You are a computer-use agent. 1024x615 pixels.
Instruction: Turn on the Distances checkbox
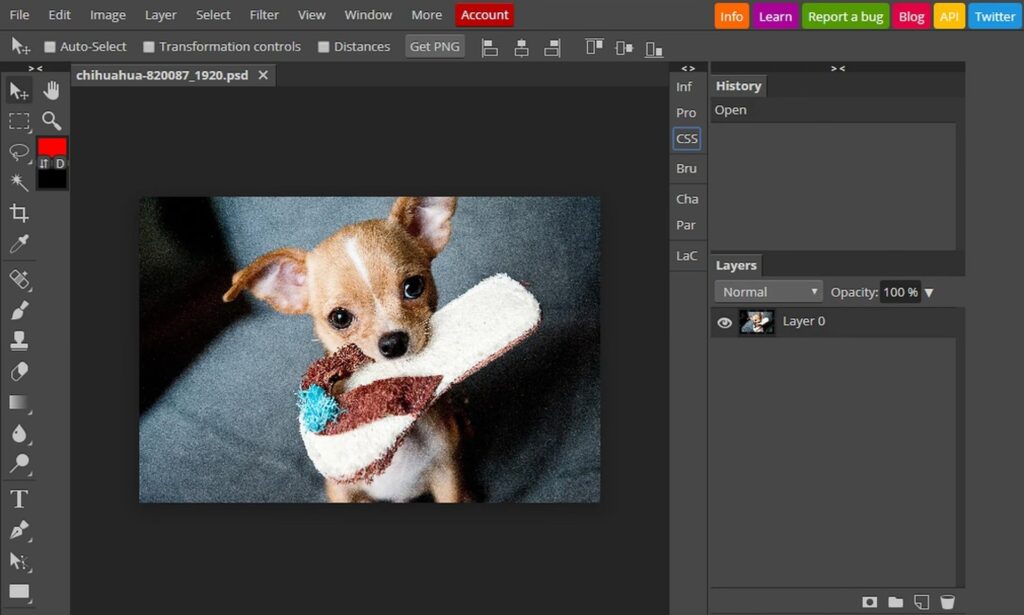[323, 47]
